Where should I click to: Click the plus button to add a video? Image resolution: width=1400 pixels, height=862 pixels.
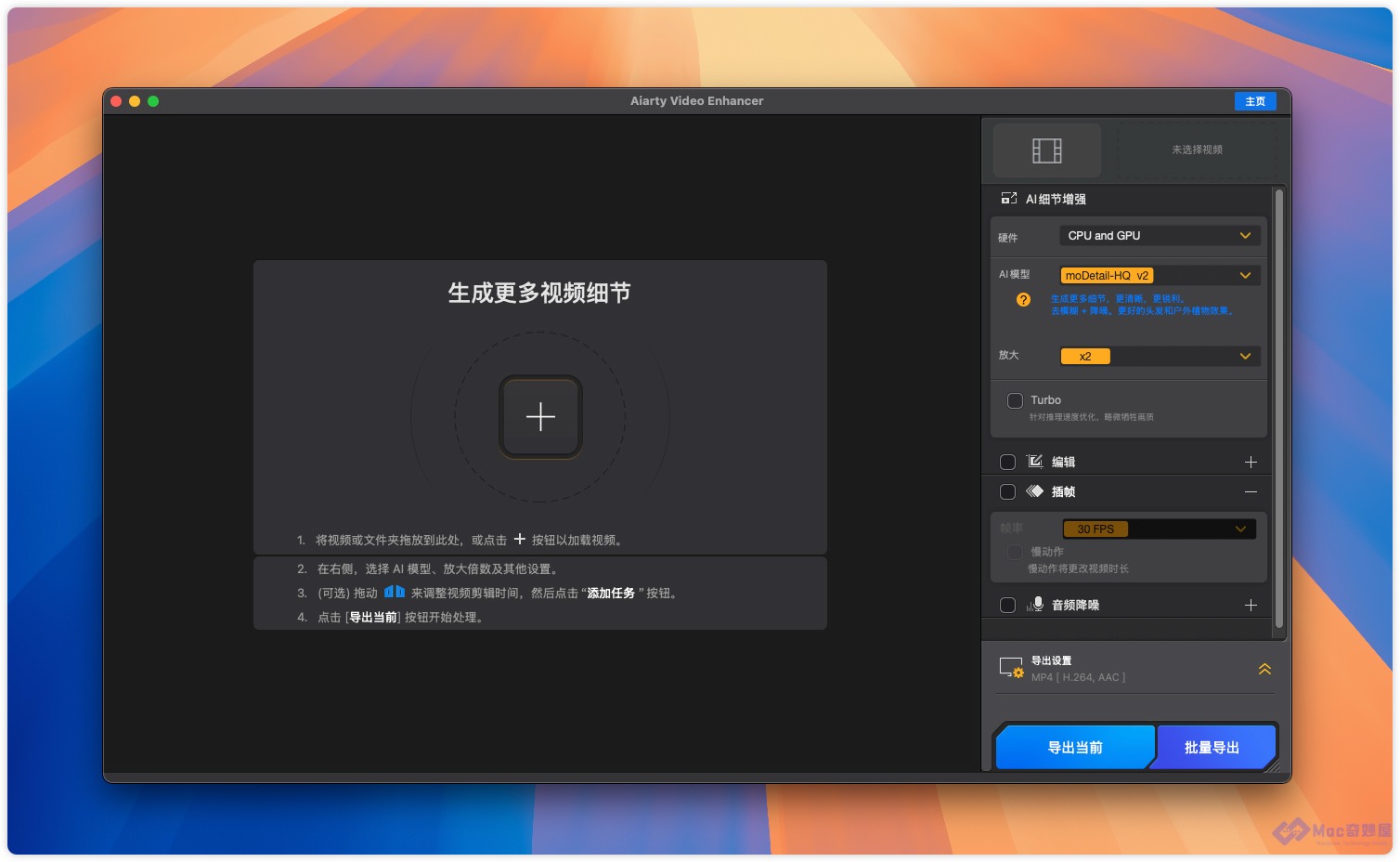[x=540, y=417]
